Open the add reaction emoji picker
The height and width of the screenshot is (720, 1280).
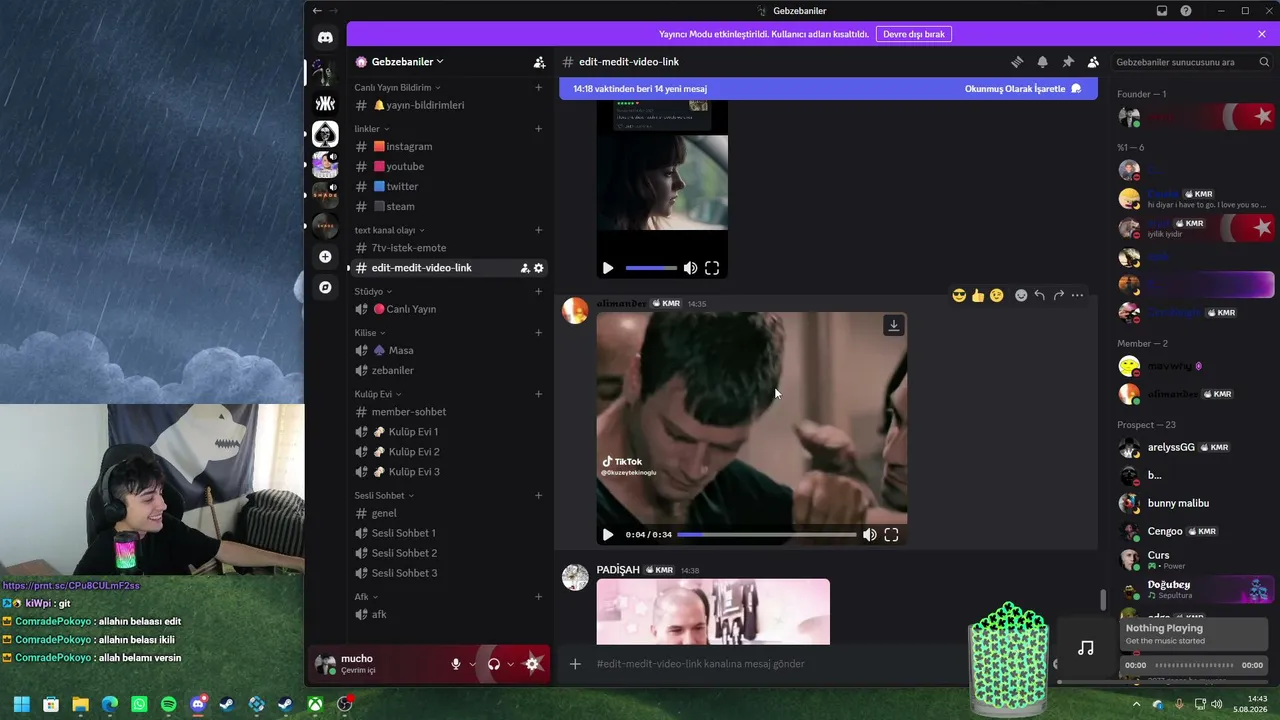pos(1021,295)
